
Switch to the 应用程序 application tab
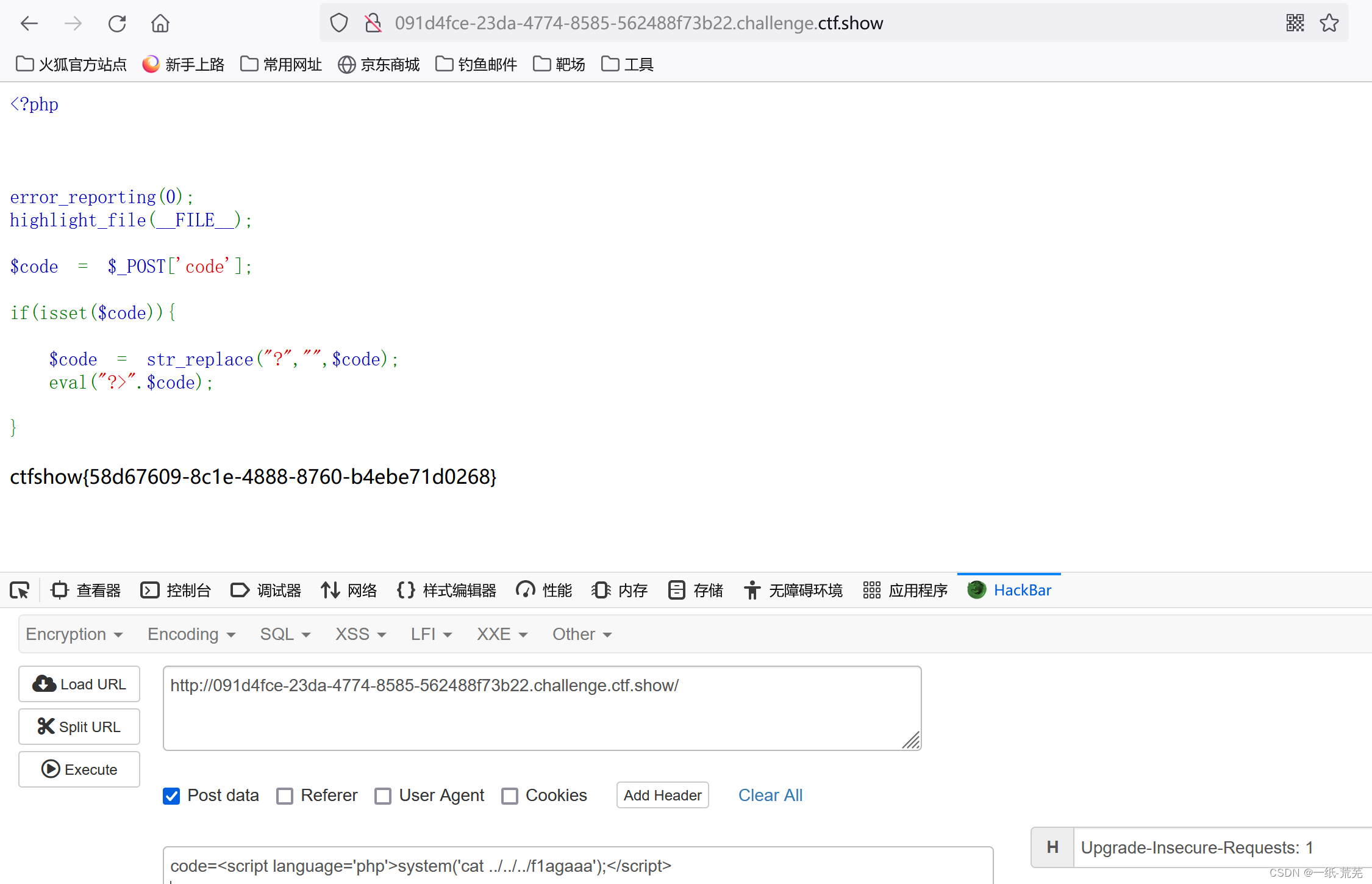tap(905, 591)
